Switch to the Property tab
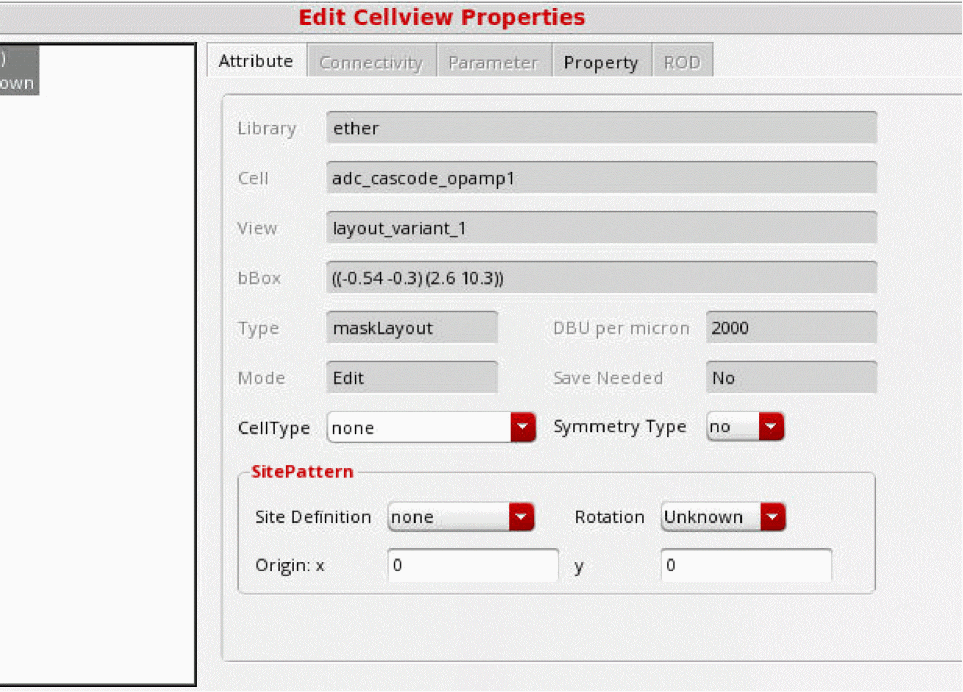Image resolution: width=963 pixels, height=692 pixels. [x=600, y=62]
